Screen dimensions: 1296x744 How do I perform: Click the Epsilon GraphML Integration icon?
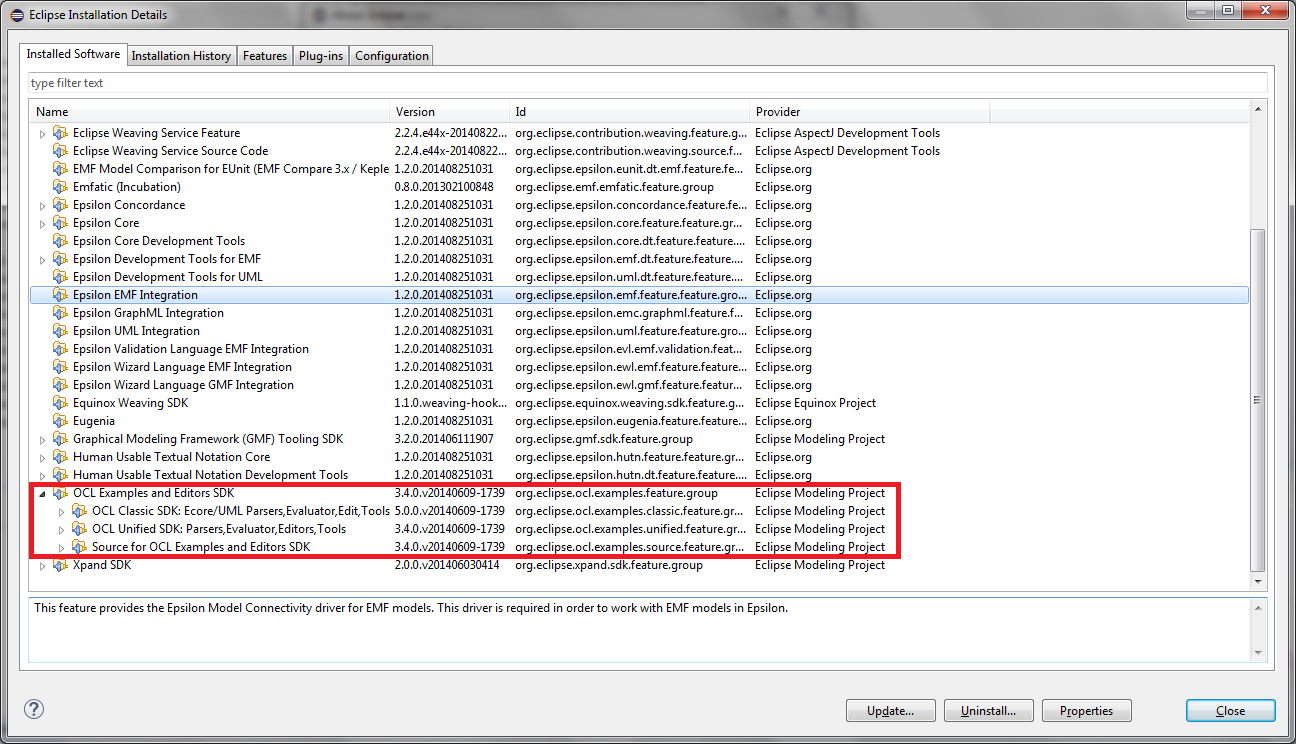point(61,313)
